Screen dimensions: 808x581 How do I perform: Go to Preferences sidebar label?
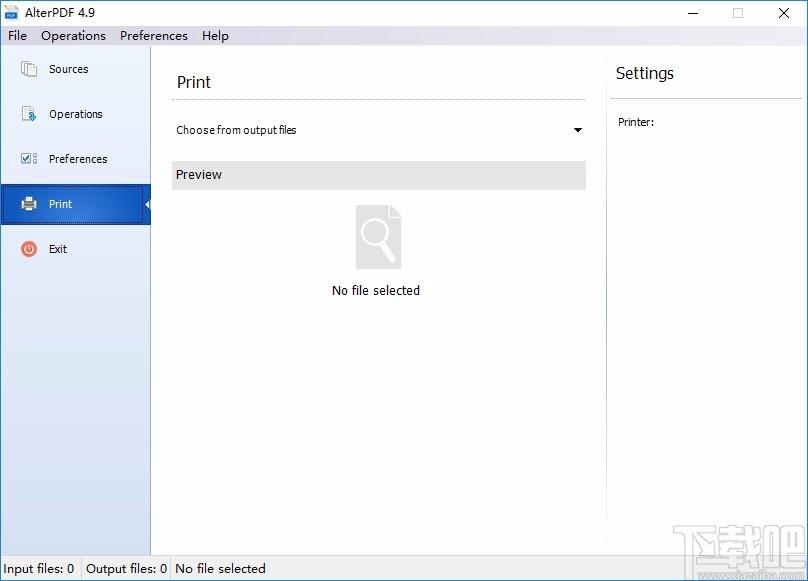tap(78, 159)
